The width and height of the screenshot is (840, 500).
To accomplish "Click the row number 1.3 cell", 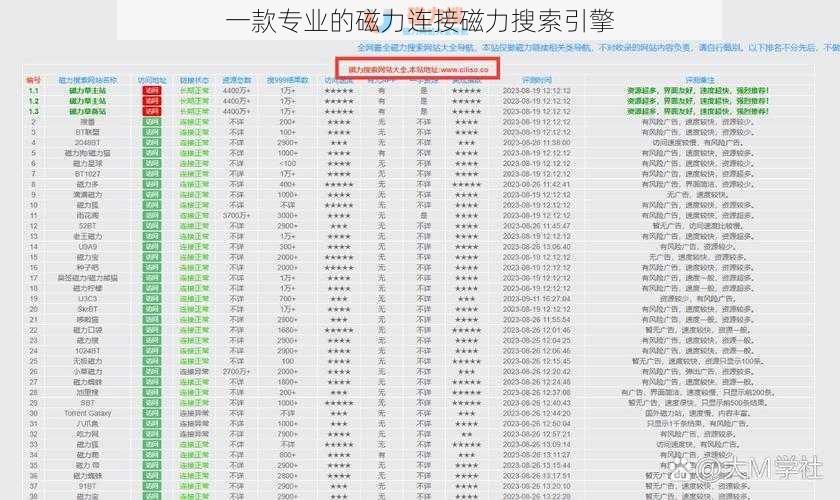I will pos(33,111).
